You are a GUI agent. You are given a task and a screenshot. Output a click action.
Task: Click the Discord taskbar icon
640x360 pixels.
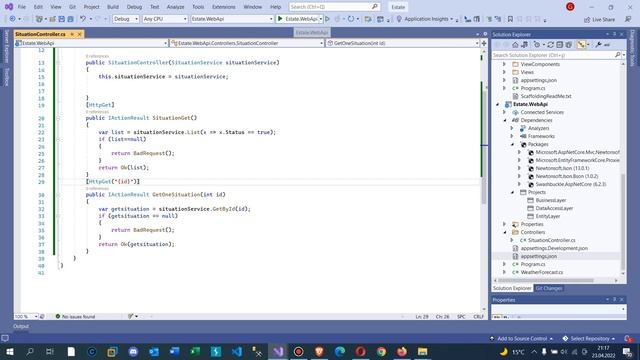click(x=133, y=351)
